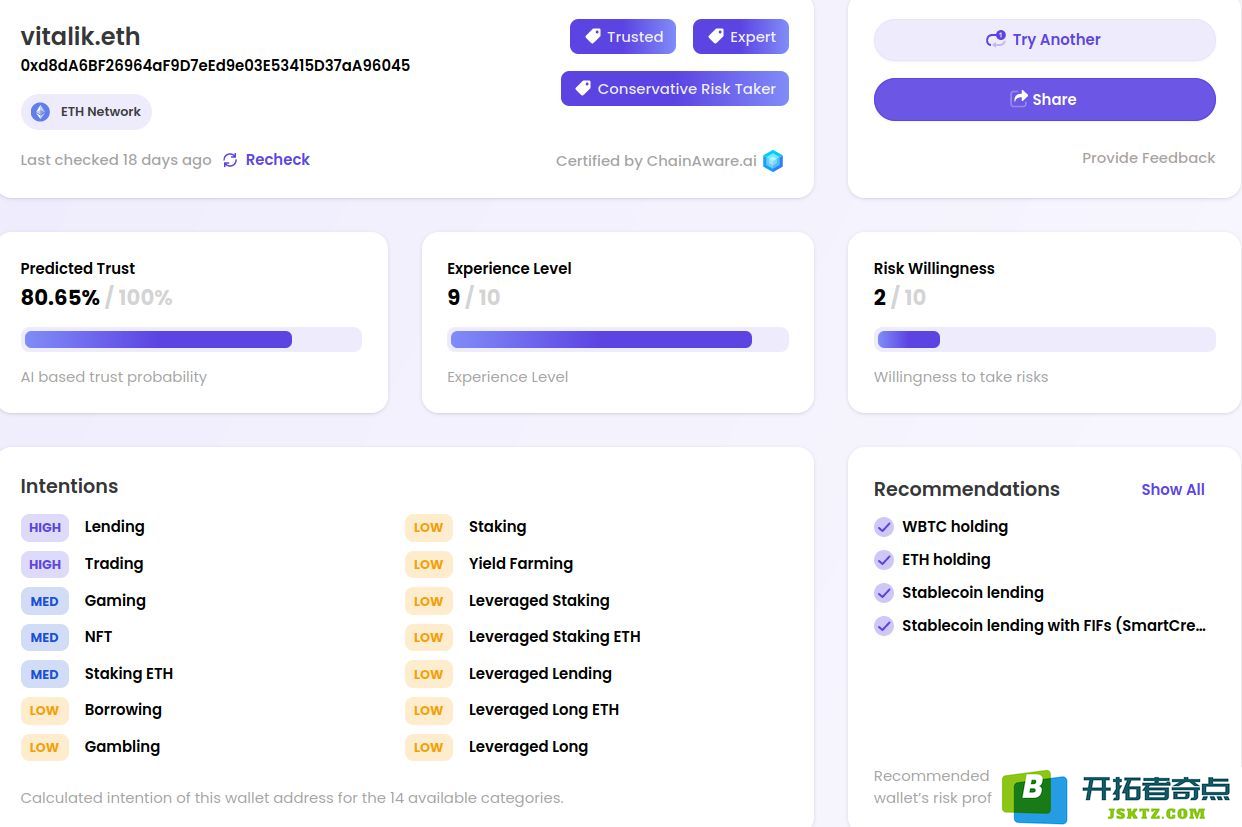Click the Ethereum logo in ETH Network badge
Image resolution: width=1242 pixels, height=827 pixels.
[x=40, y=112]
